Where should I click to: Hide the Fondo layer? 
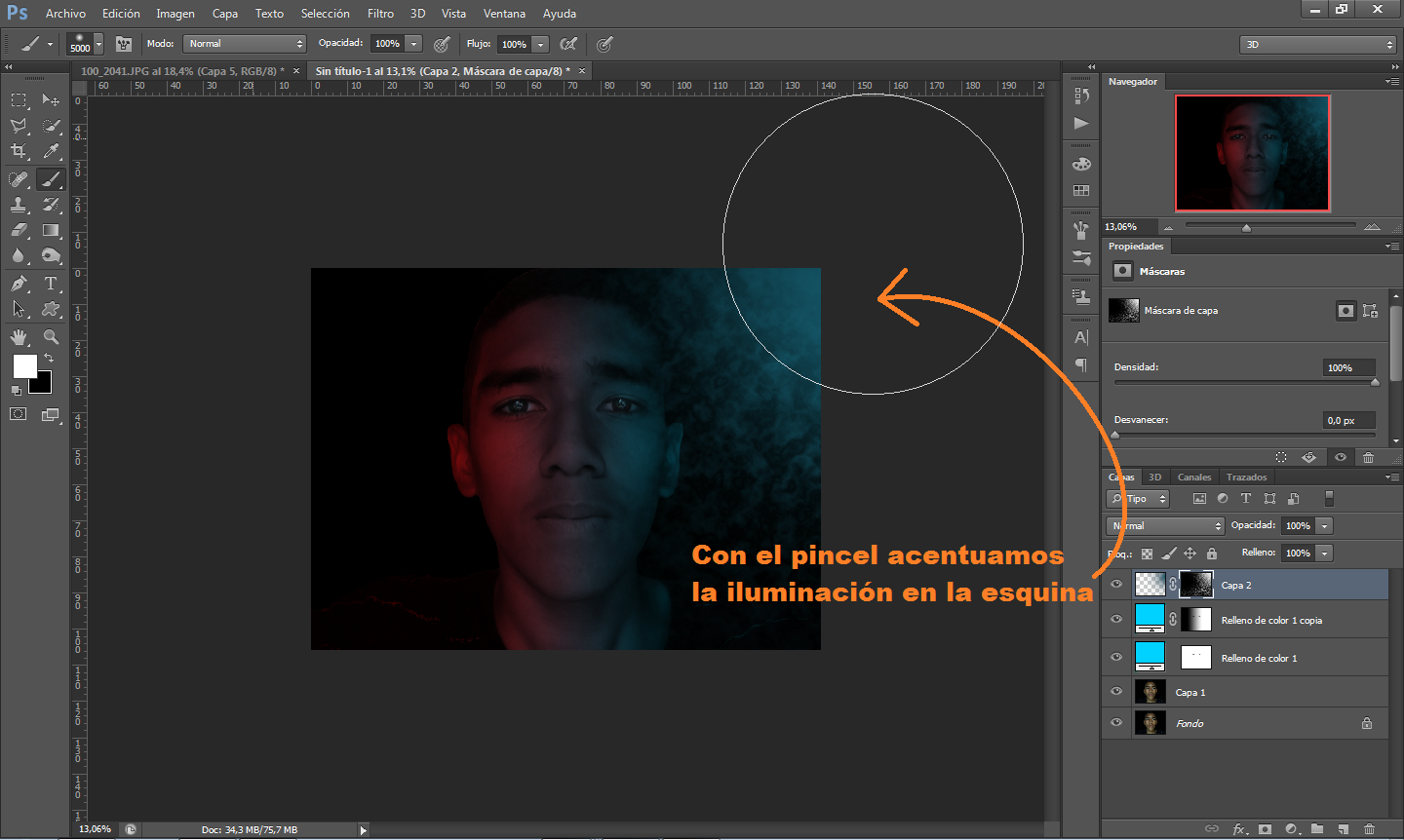click(x=1116, y=723)
